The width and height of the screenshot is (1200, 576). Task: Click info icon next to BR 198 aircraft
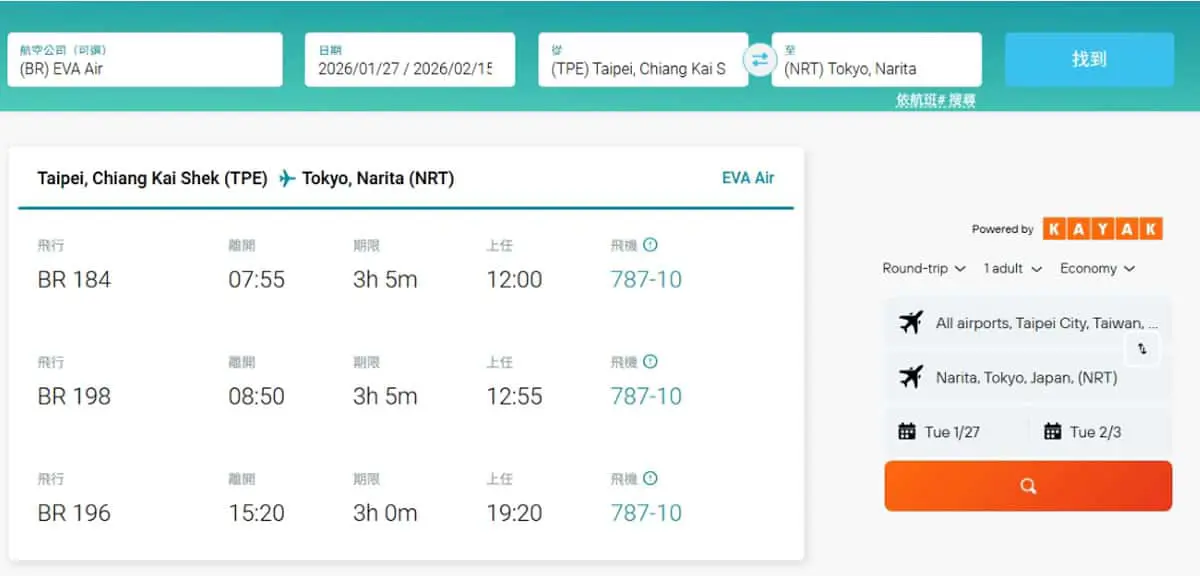(650, 362)
